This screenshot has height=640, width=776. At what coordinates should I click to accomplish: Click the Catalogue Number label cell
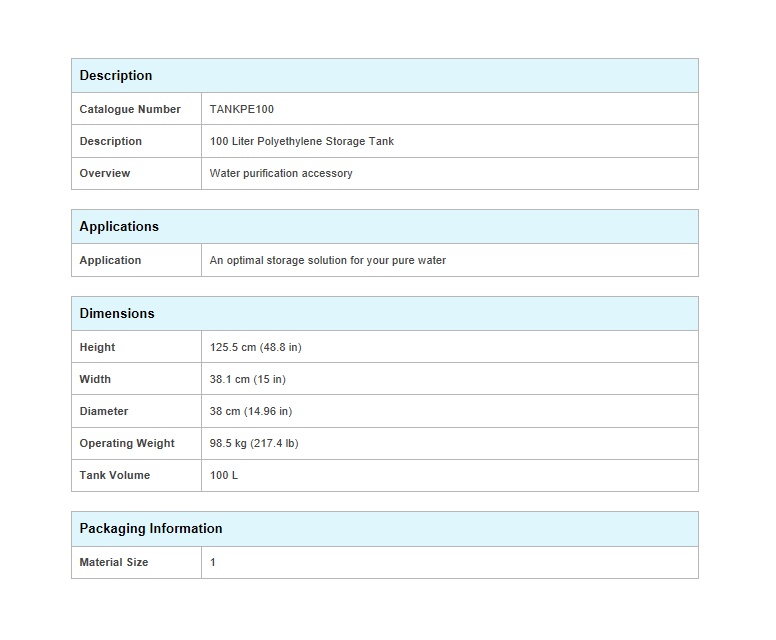(x=136, y=109)
